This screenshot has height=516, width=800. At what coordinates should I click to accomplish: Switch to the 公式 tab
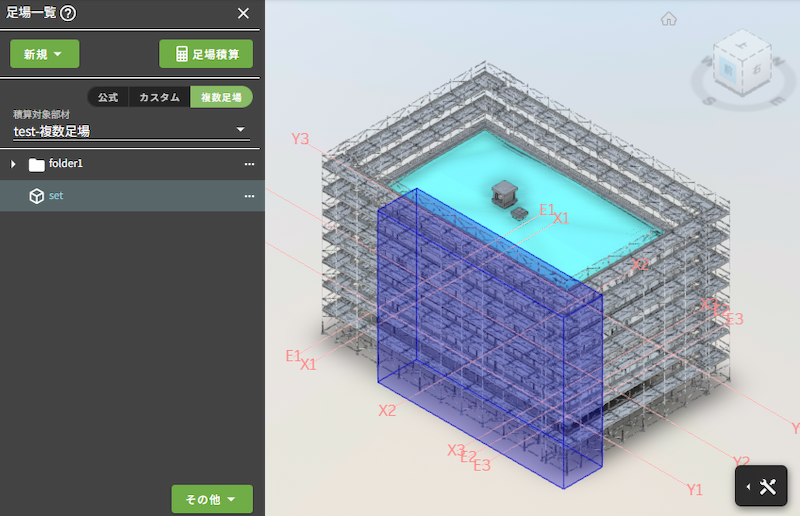click(x=108, y=97)
